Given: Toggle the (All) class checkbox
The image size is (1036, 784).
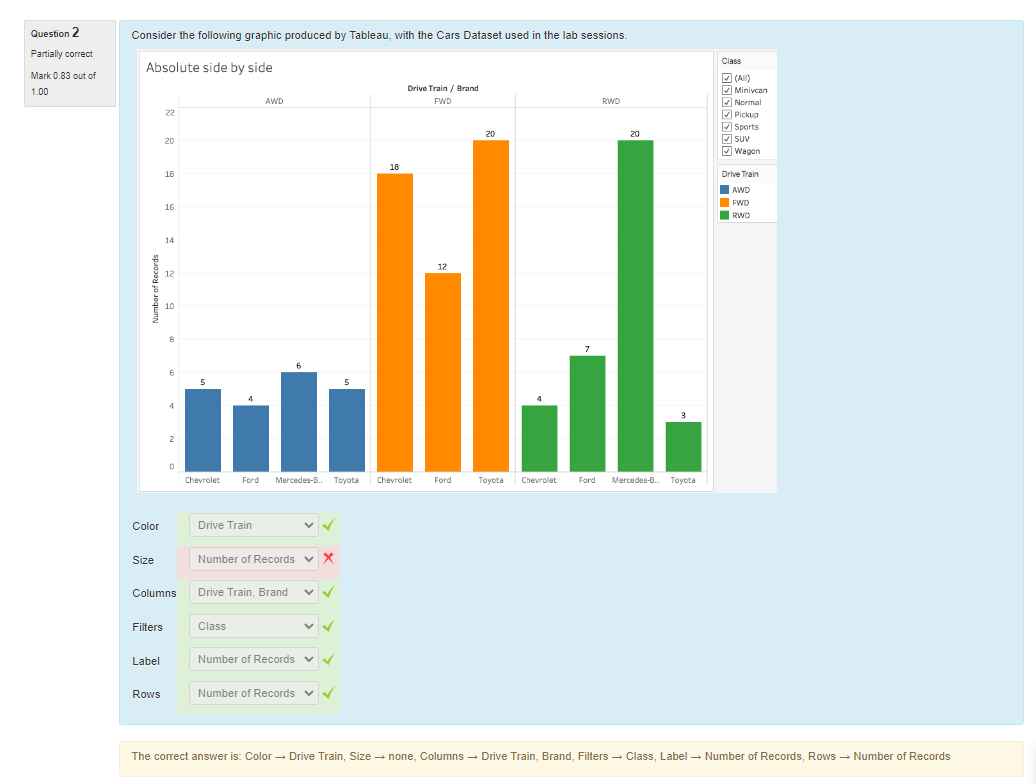Looking at the screenshot, I should (x=727, y=78).
